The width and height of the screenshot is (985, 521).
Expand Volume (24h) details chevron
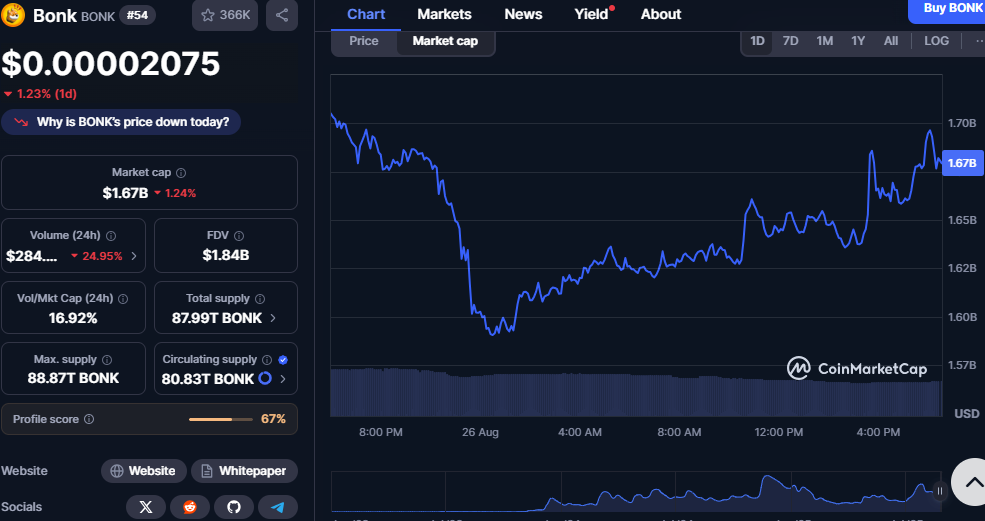[134, 256]
